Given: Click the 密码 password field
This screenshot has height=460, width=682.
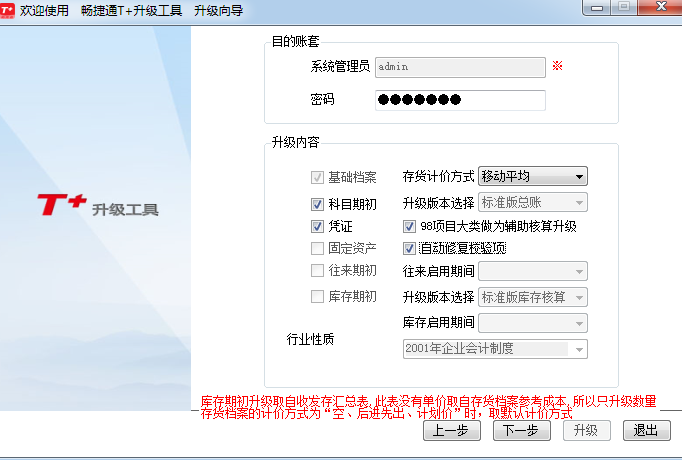Looking at the screenshot, I should pyautogui.click(x=460, y=100).
